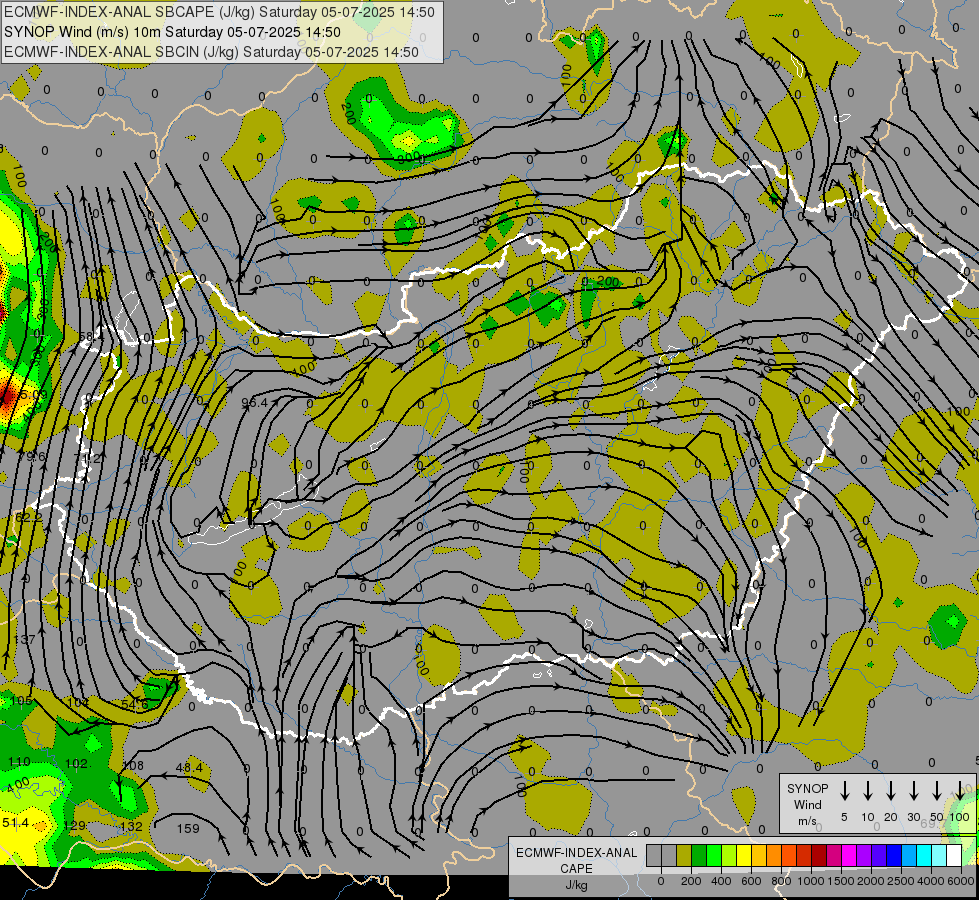Click the 51.4 value on the map
979x900 pixels.
(x=15, y=823)
